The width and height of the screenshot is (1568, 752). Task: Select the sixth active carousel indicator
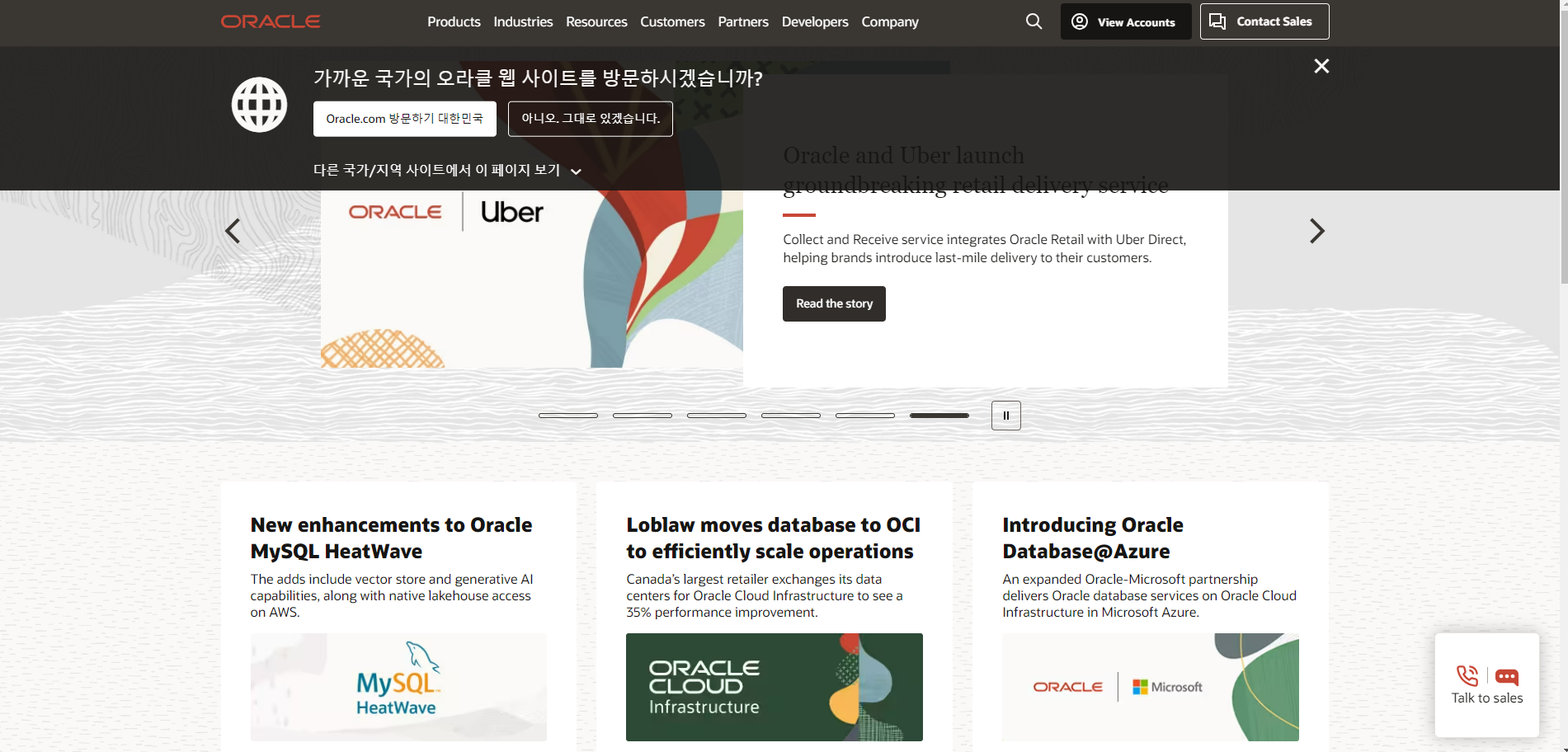(939, 416)
